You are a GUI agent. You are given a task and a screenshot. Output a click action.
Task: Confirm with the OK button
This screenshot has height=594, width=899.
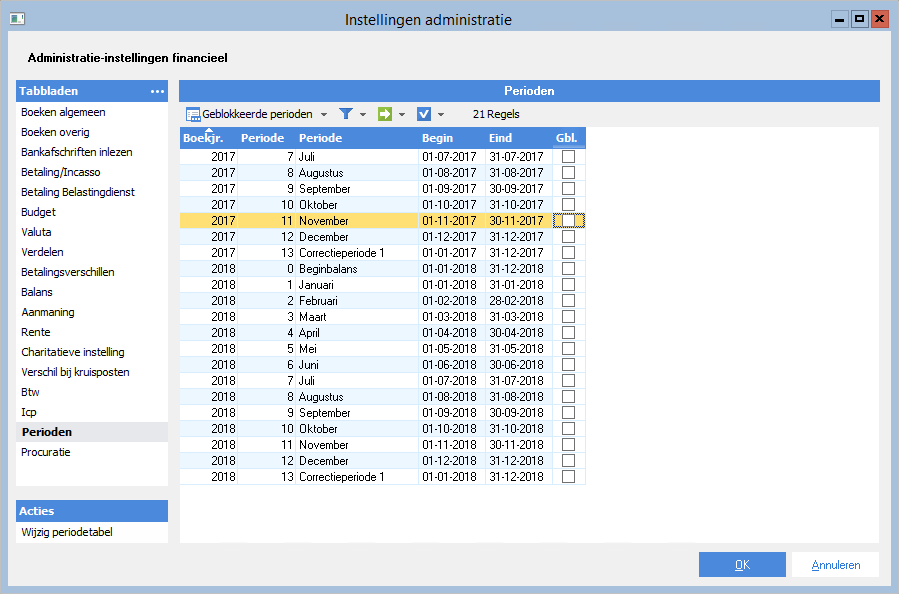[x=742, y=565]
